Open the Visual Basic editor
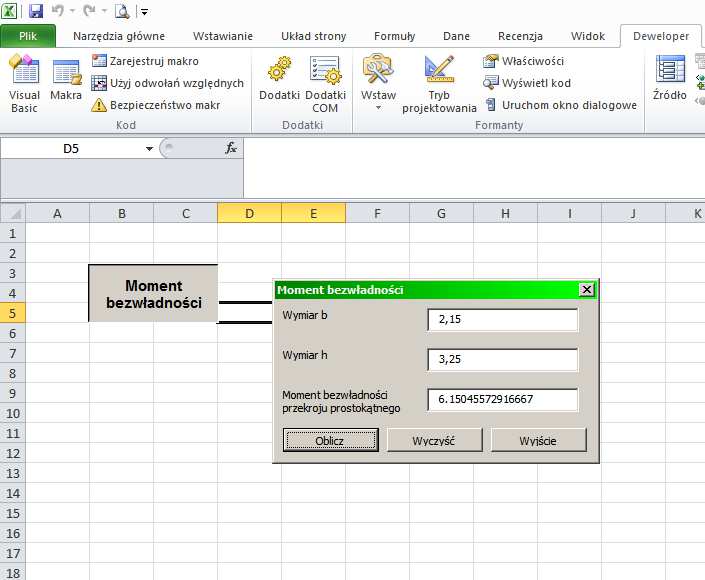Viewport: 705px width, 580px height. pos(24,83)
